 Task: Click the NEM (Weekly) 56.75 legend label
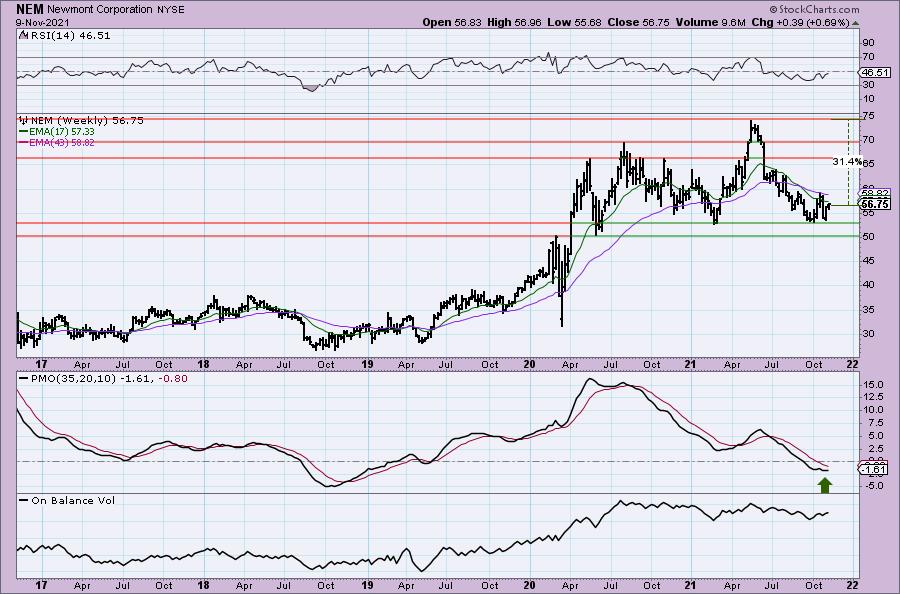coord(87,121)
